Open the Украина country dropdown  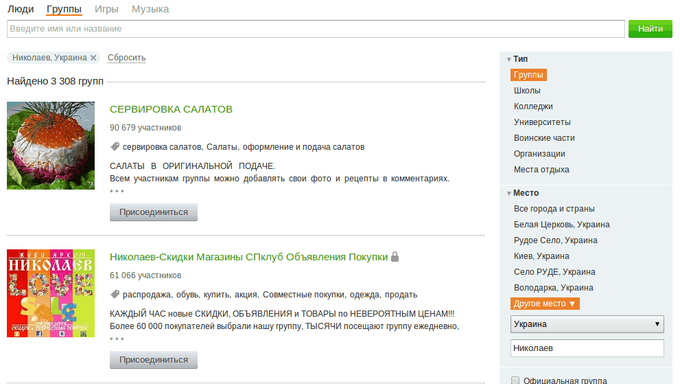click(587, 324)
